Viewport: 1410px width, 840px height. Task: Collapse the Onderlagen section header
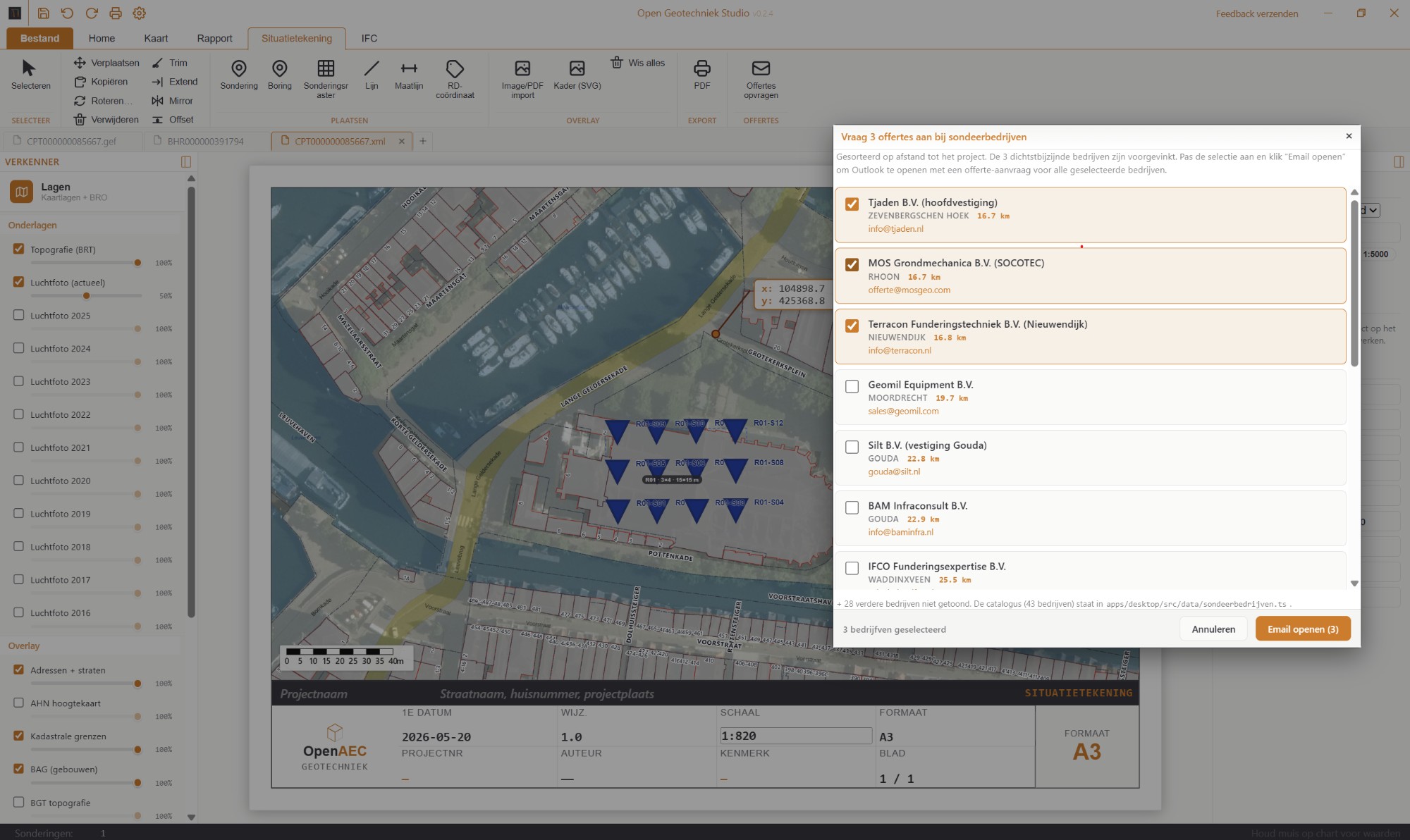92,226
